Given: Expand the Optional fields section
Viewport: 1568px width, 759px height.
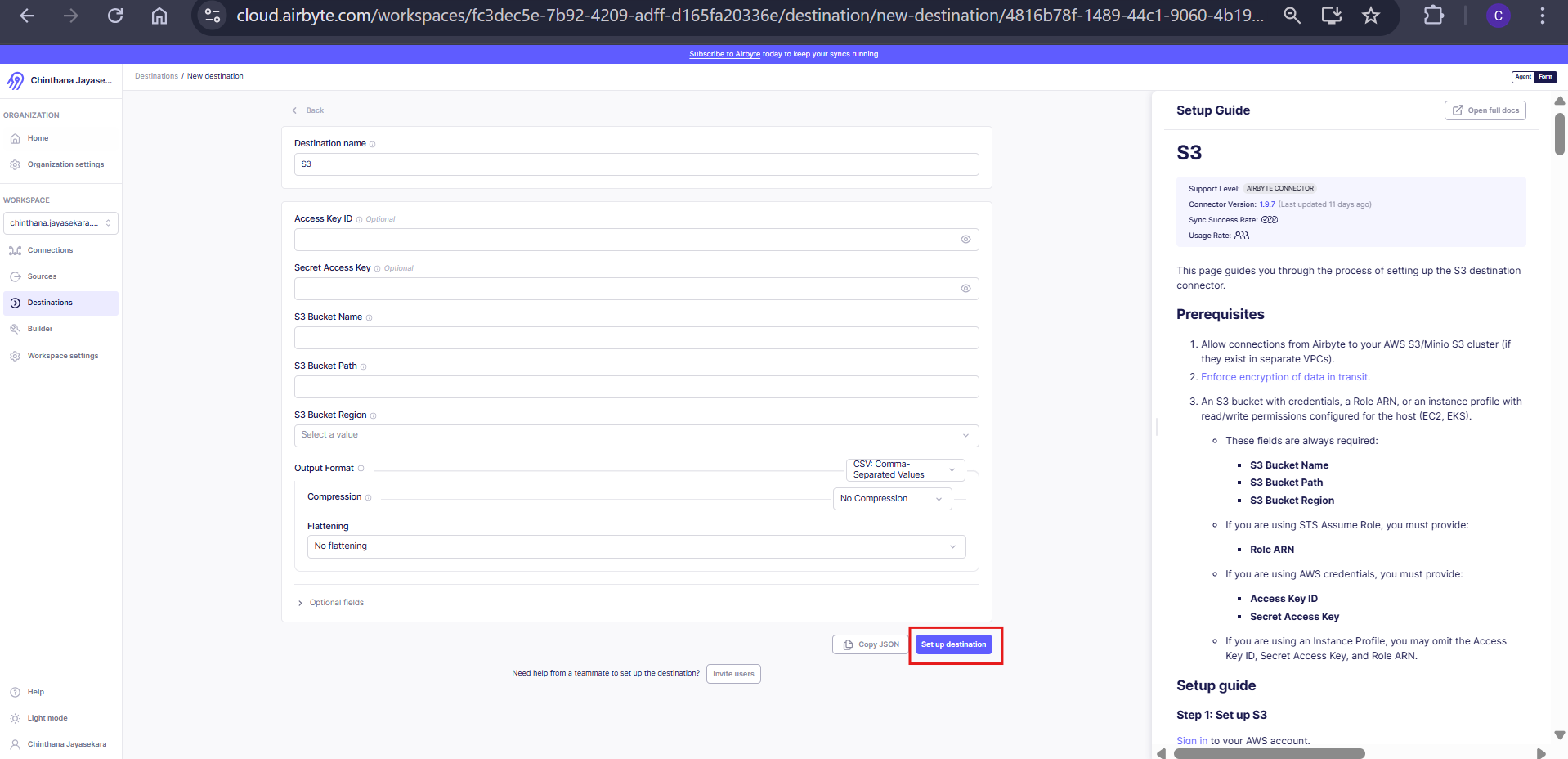Looking at the screenshot, I should click(x=331, y=603).
